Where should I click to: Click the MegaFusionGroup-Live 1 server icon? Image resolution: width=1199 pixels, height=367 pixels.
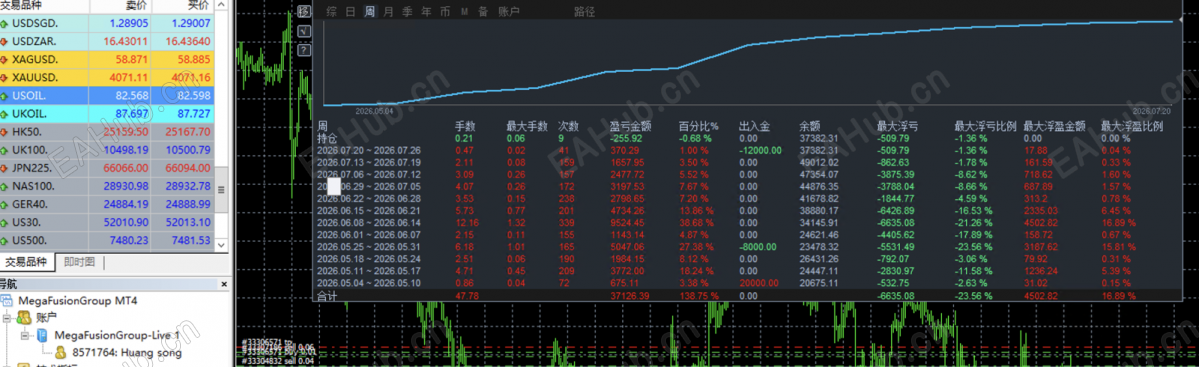pos(43,335)
